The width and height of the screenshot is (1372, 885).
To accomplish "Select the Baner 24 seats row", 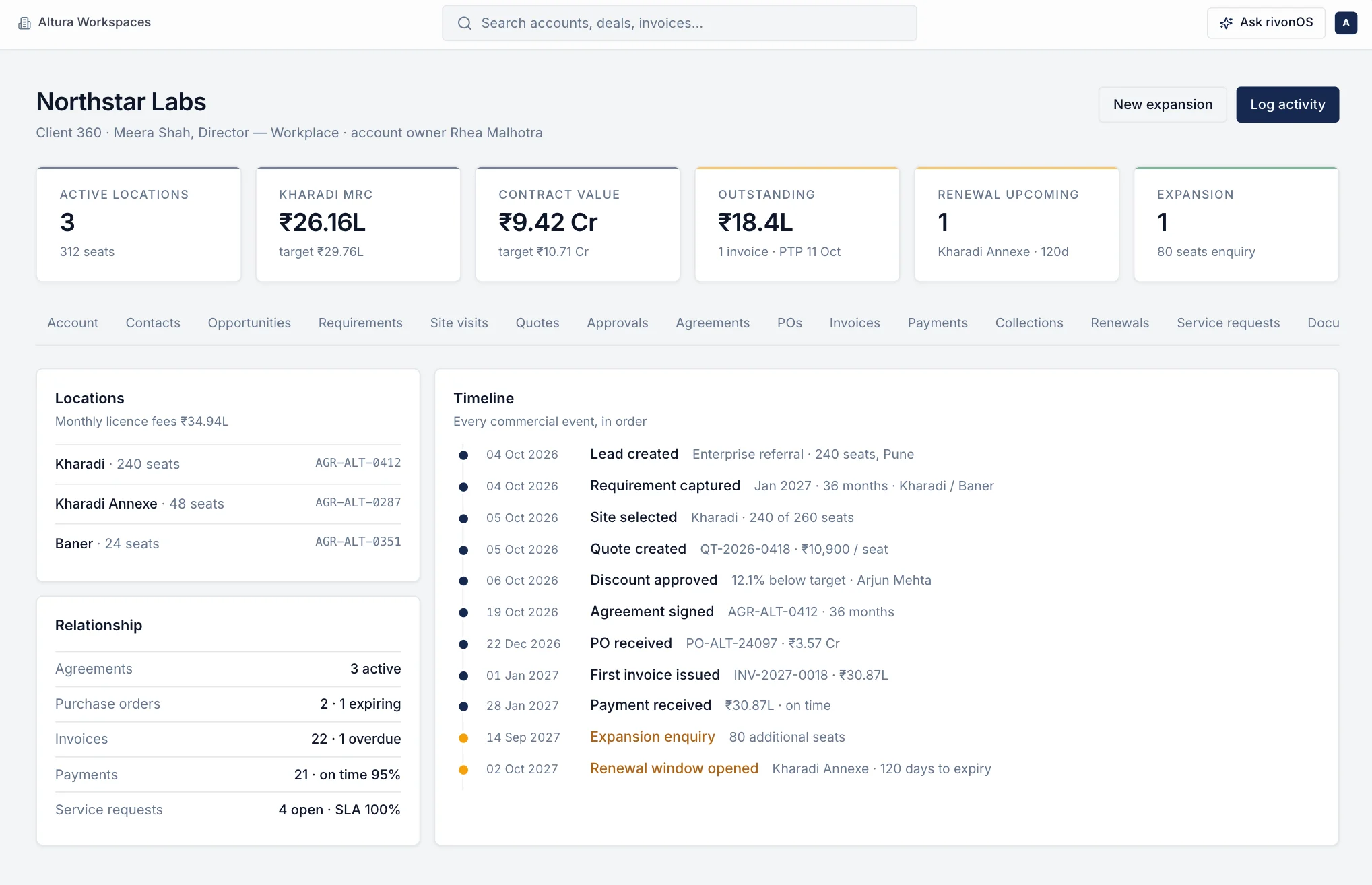I will pyautogui.click(x=228, y=544).
